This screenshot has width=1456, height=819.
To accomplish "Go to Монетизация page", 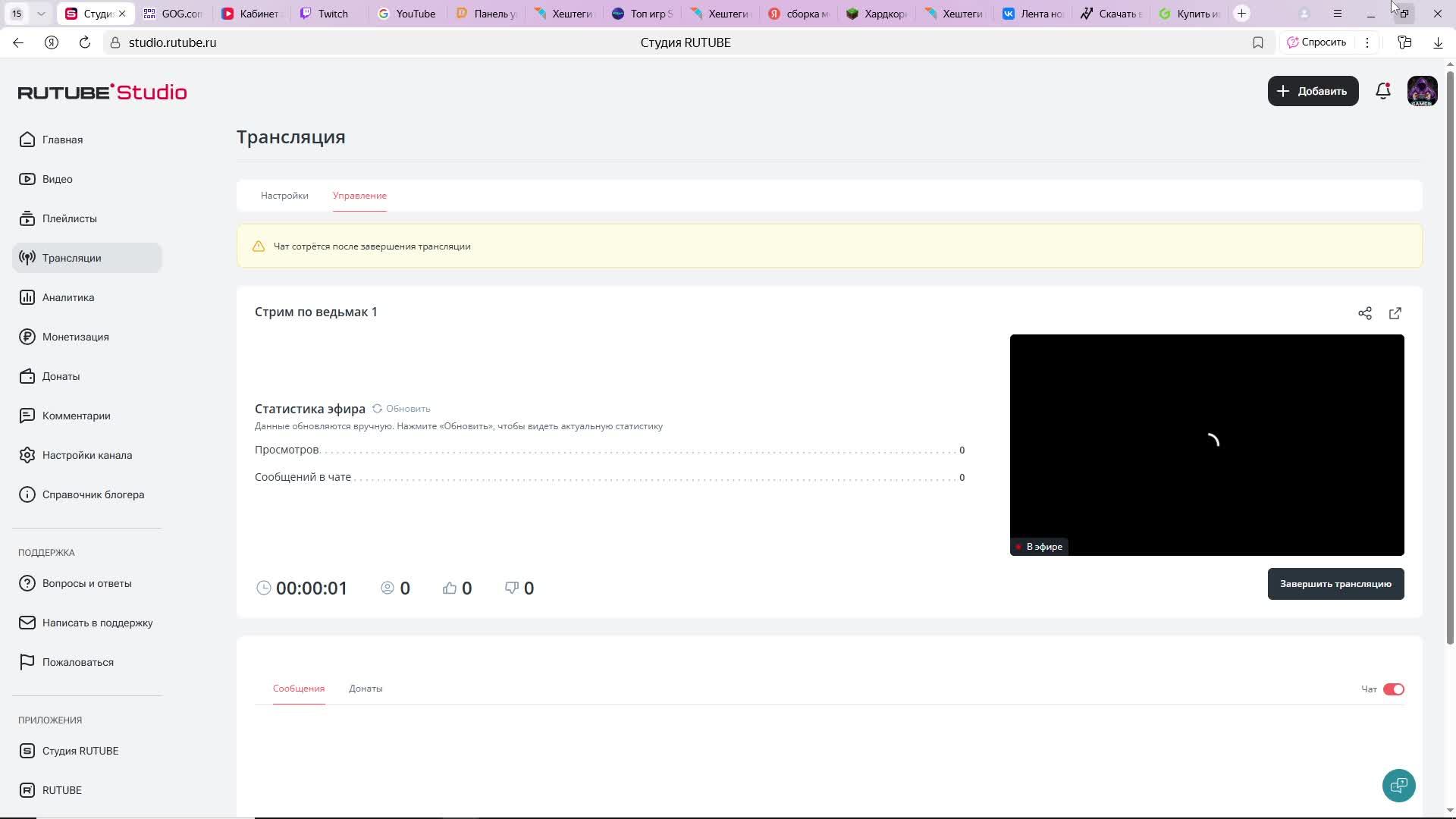I will 75,337.
